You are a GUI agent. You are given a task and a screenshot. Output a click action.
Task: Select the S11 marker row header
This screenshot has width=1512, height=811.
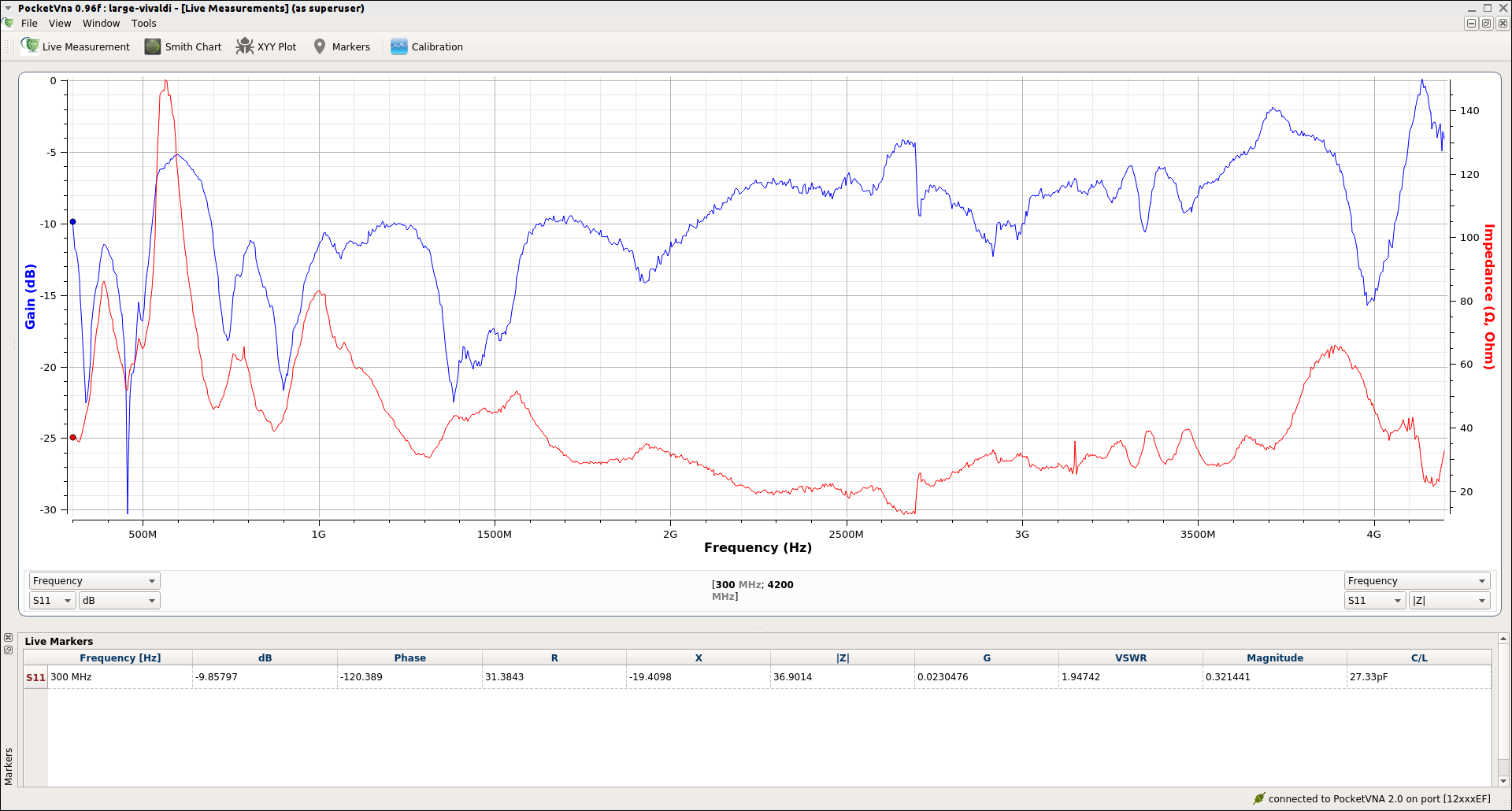35,677
